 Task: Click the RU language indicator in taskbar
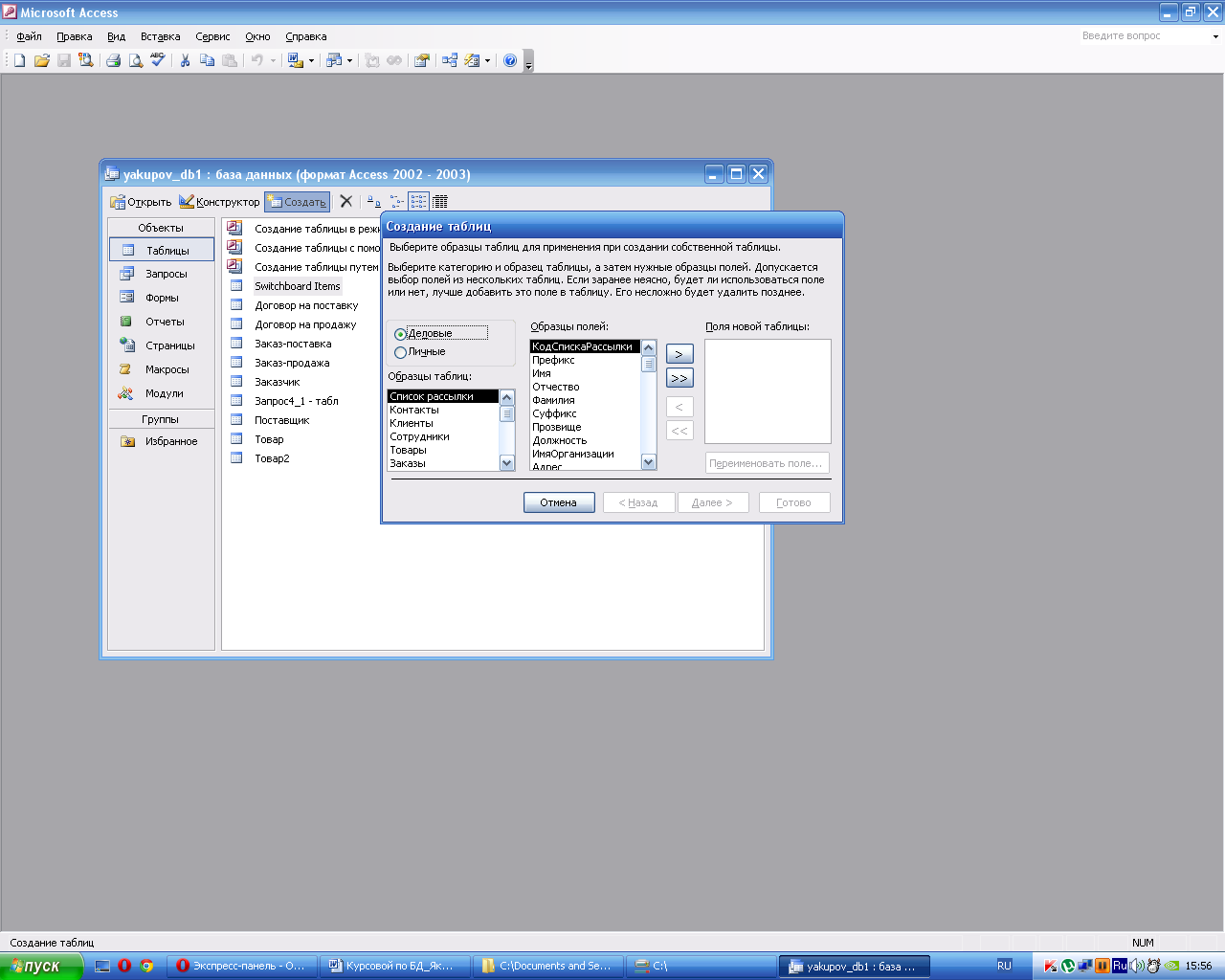coord(1004,966)
